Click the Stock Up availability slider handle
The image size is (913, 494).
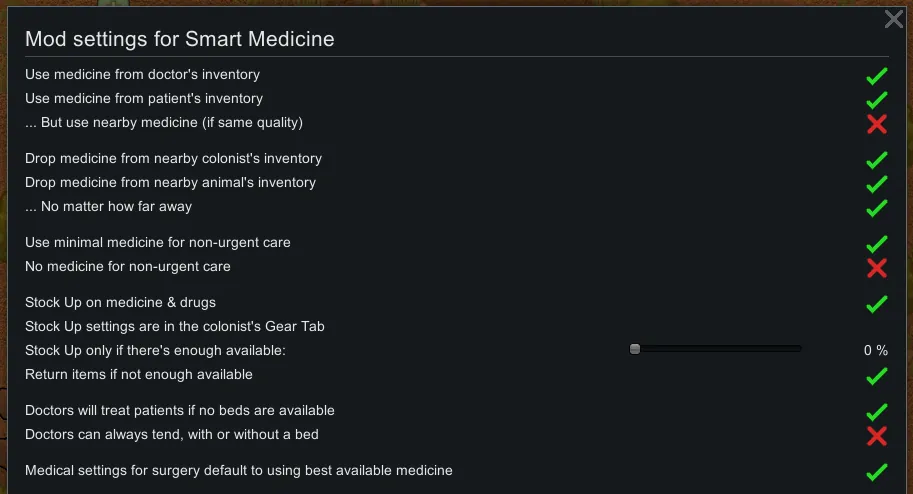635,349
